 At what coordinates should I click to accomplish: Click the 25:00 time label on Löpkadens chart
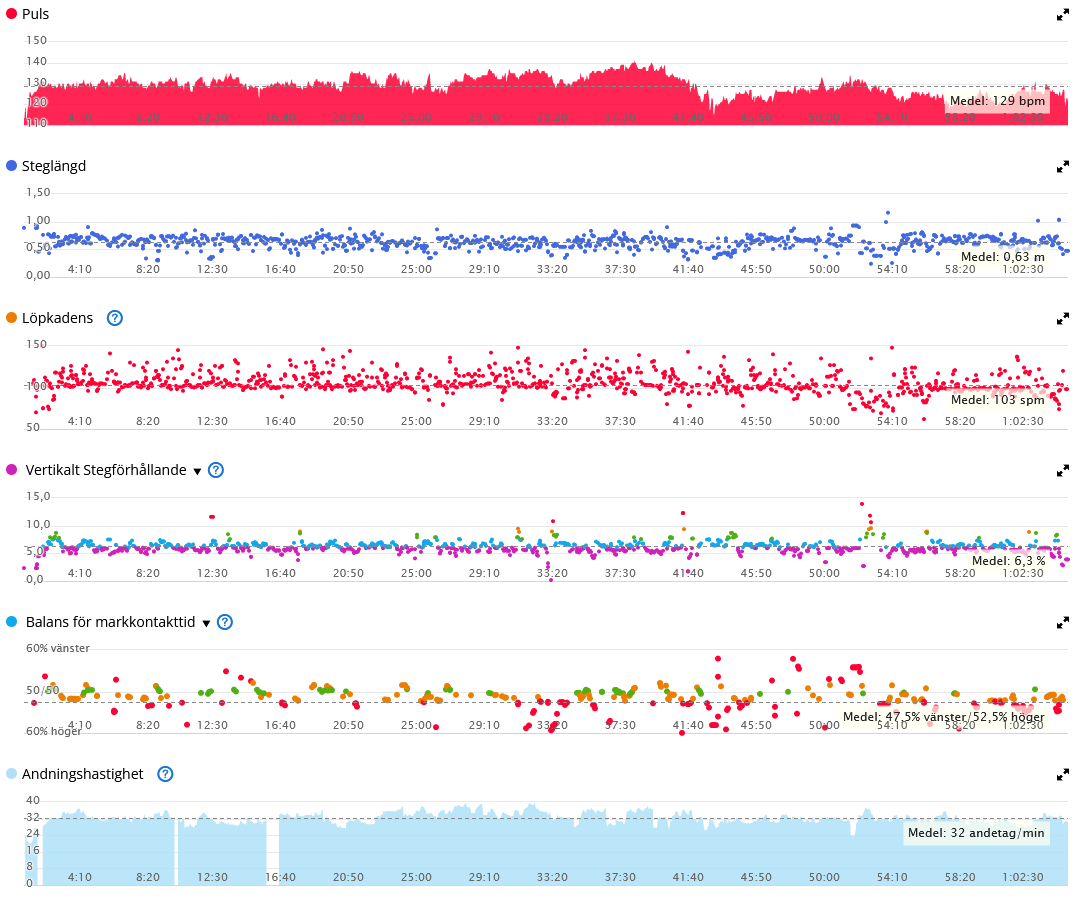[x=416, y=421]
